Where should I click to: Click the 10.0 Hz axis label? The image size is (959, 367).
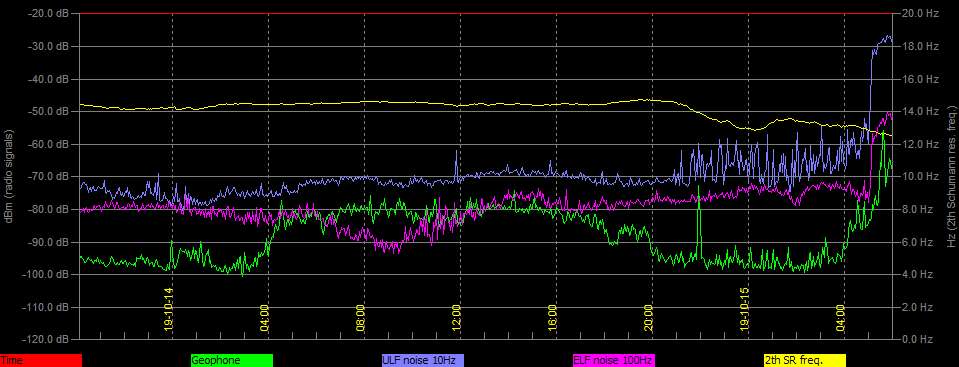point(919,177)
